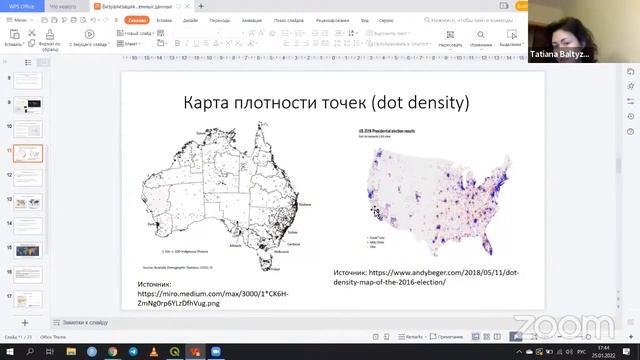Click the command search field
This screenshot has width=640, height=360.
coord(469,20)
